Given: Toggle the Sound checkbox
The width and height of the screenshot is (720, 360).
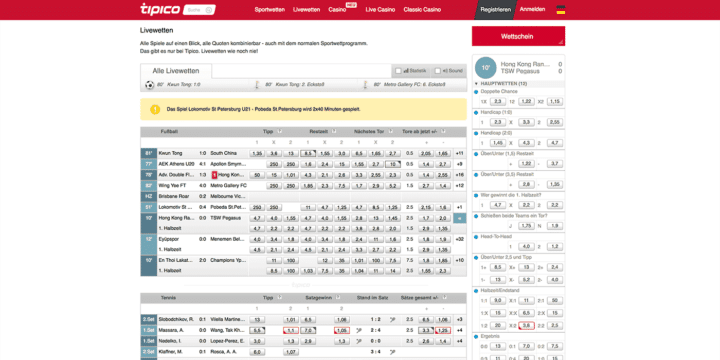Looking at the screenshot, I should 438,71.
